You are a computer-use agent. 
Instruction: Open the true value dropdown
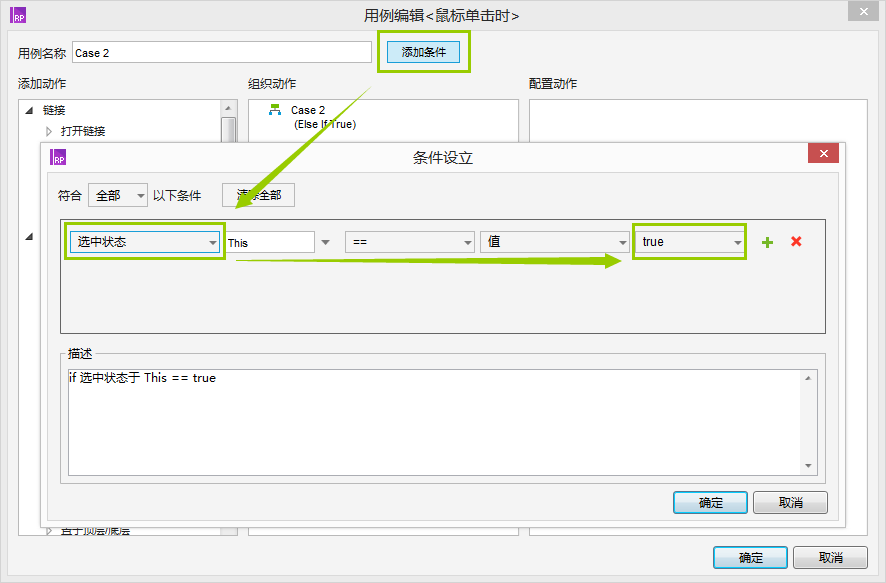[x=689, y=242]
